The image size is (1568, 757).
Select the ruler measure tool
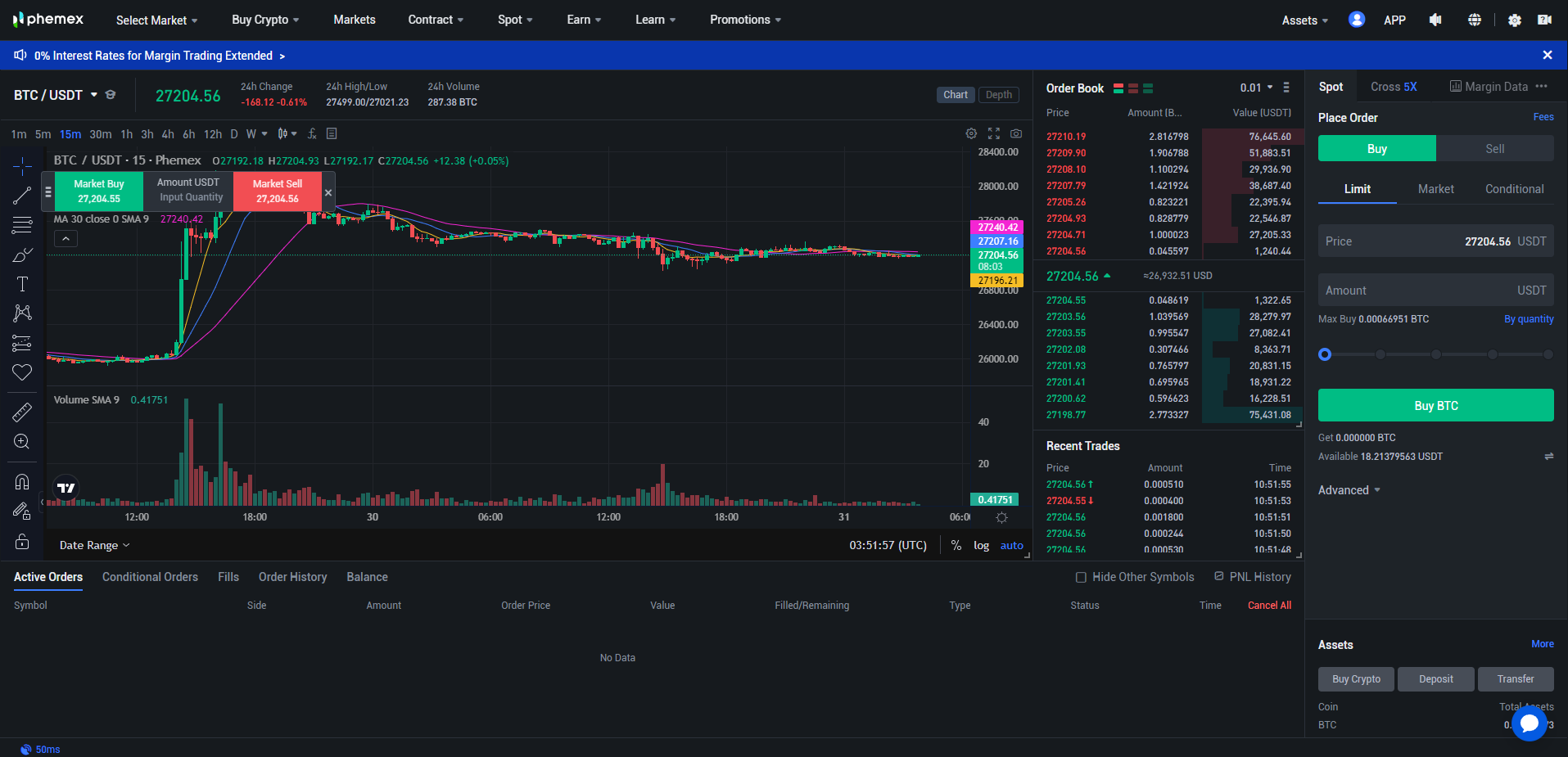coord(22,412)
